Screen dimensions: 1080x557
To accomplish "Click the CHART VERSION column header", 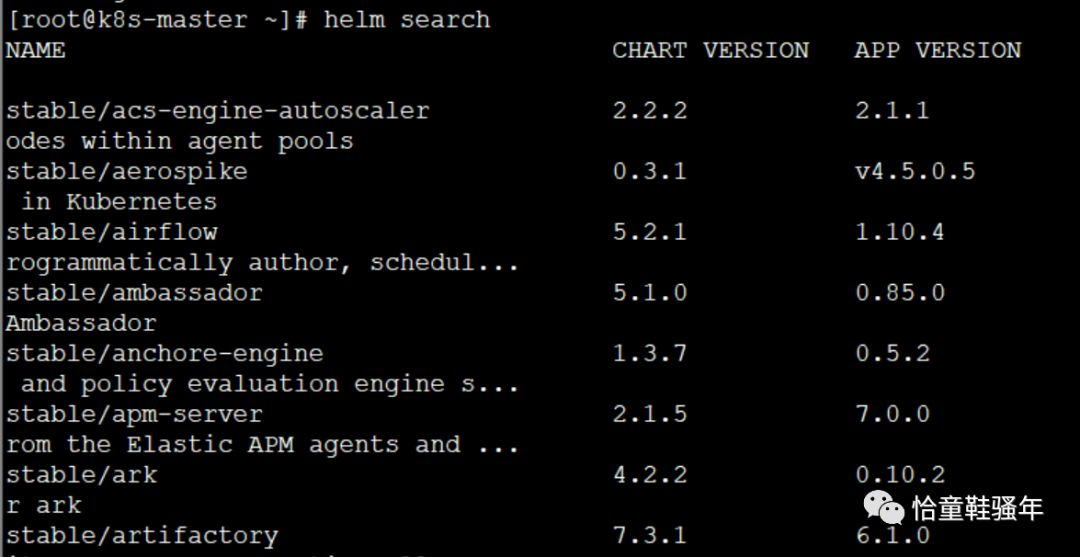I will (x=711, y=50).
